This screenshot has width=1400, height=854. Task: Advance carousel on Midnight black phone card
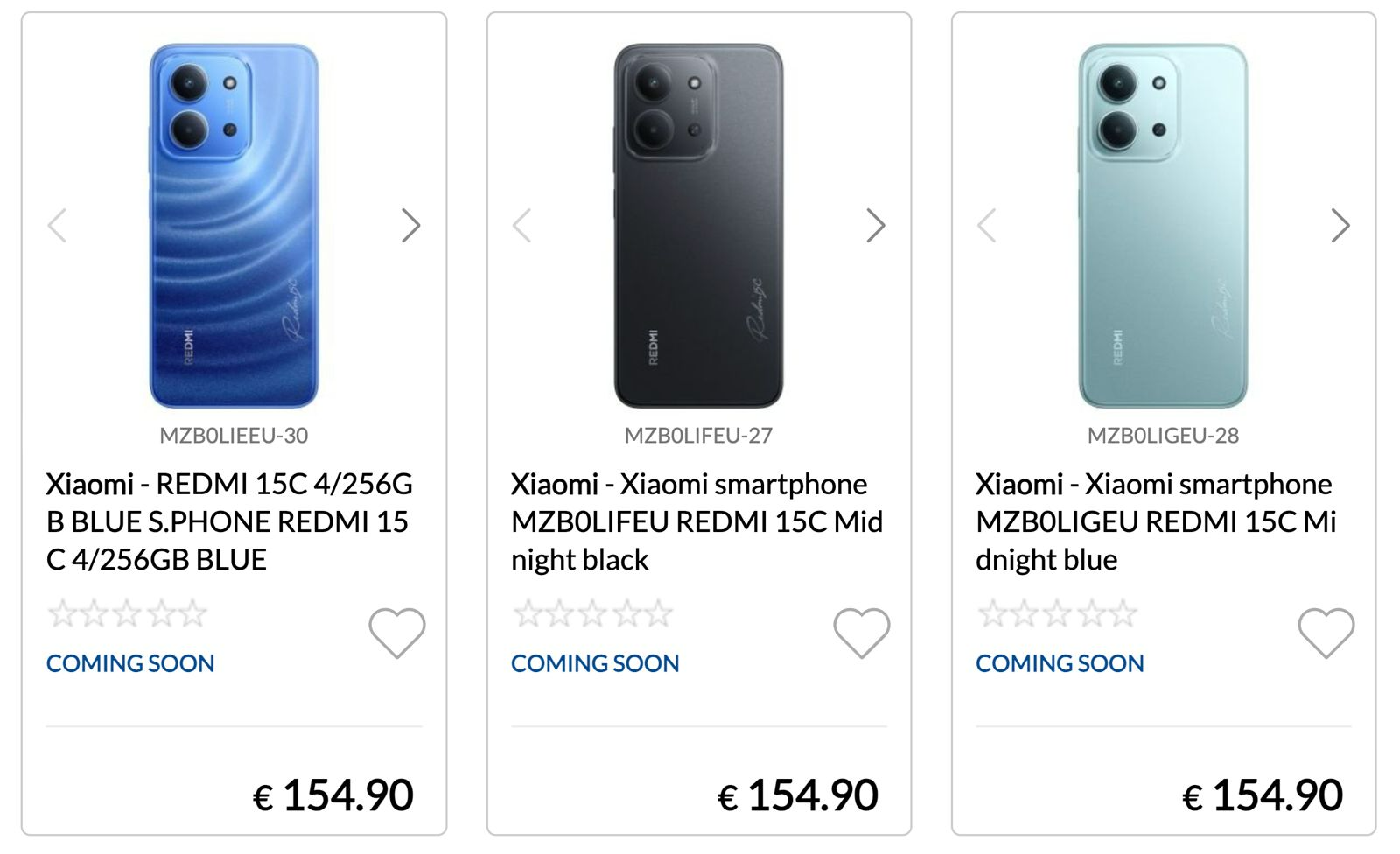point(876,225)
